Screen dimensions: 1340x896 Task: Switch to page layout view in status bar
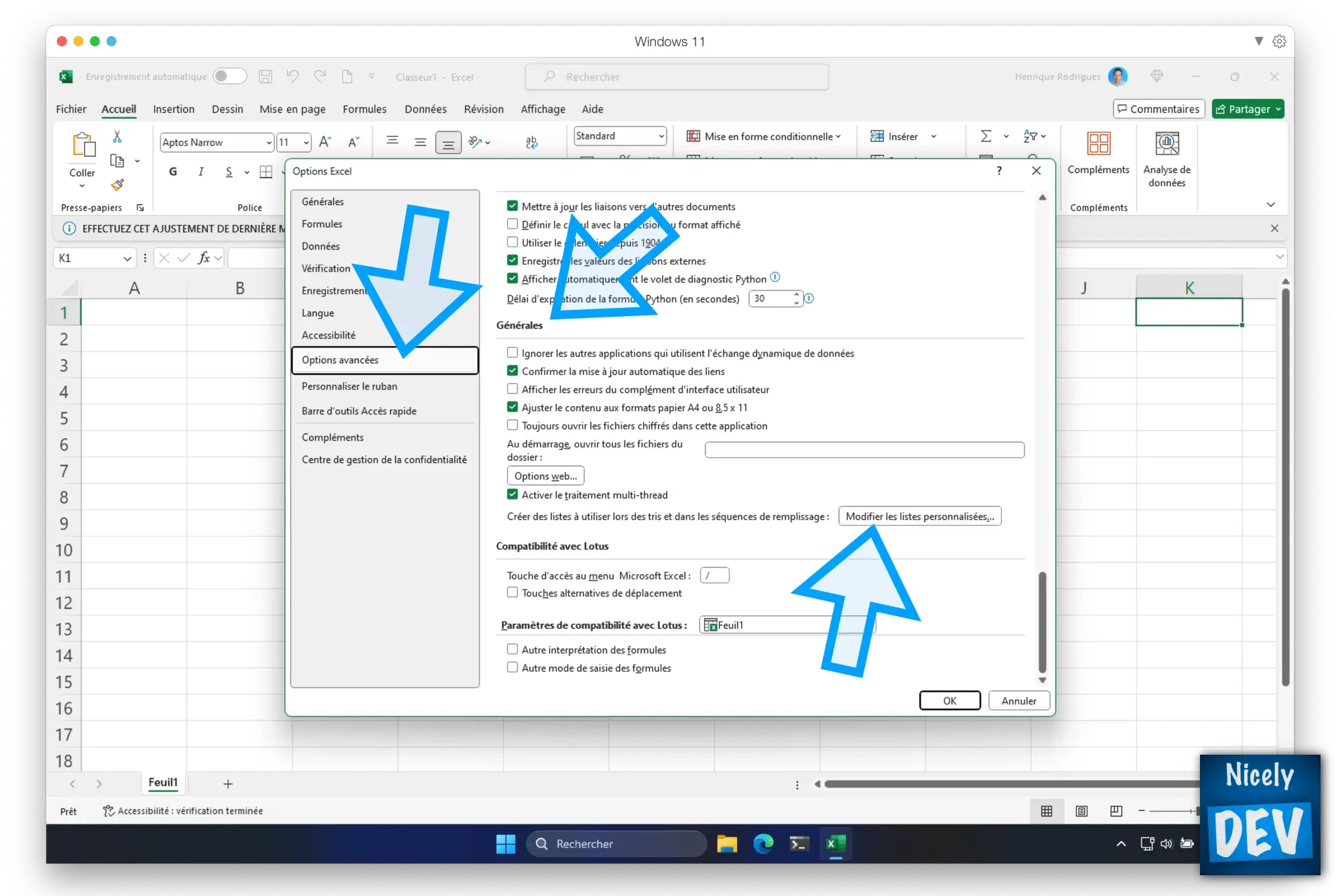(x=1081, y=811)
